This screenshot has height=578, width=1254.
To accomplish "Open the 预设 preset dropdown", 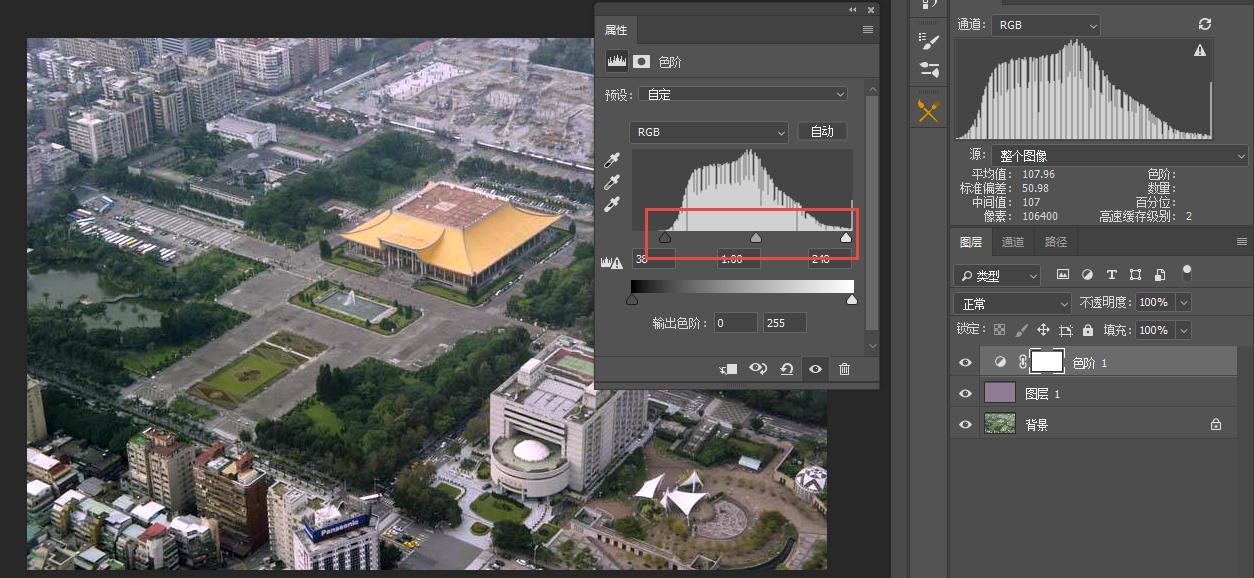I will pyautogui.click(x=742, y=93).
